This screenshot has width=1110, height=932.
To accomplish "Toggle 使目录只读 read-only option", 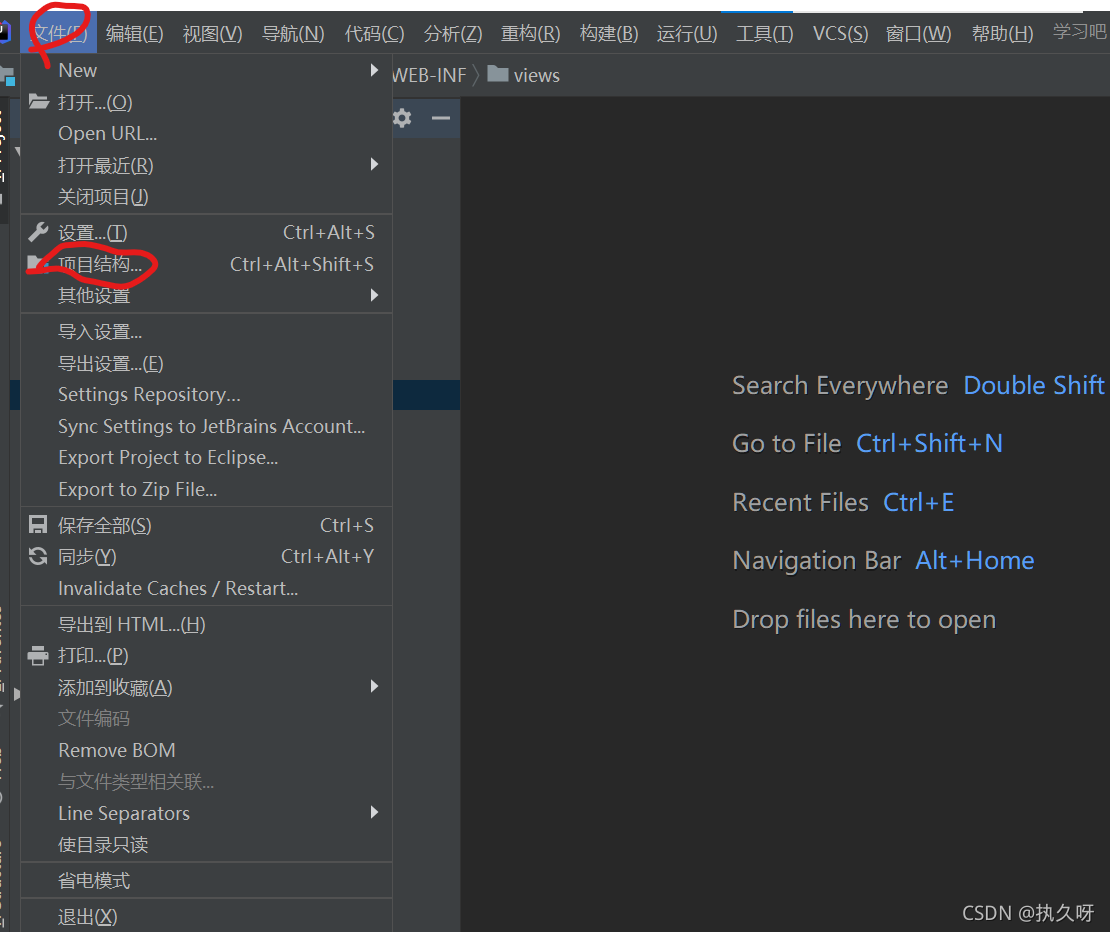I will click(x=103, y=845).
